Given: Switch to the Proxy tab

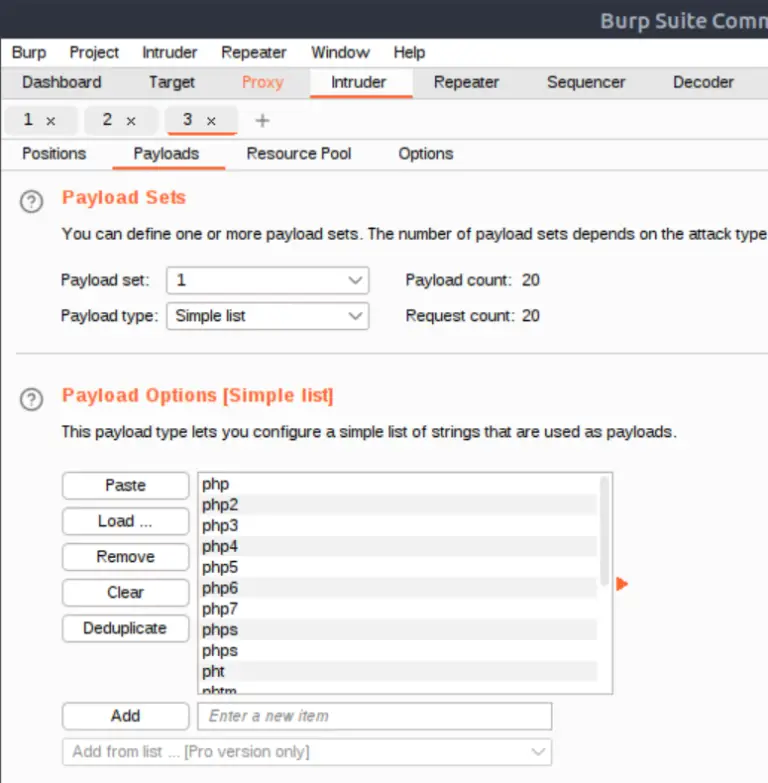Looking at the screenshot, I should point(263,82).
